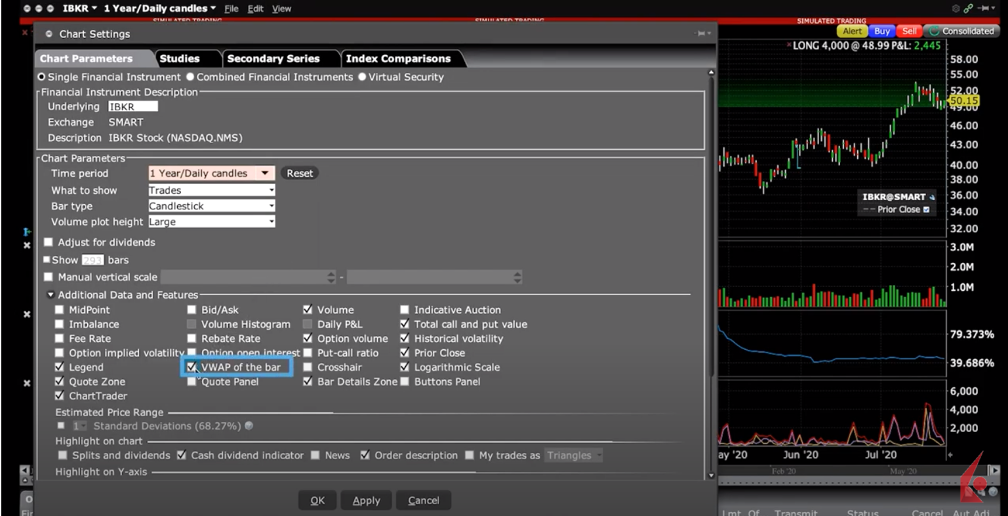Enable the Crosshair checkbox
Viewport: 1008px width, 516px height.
308,367
